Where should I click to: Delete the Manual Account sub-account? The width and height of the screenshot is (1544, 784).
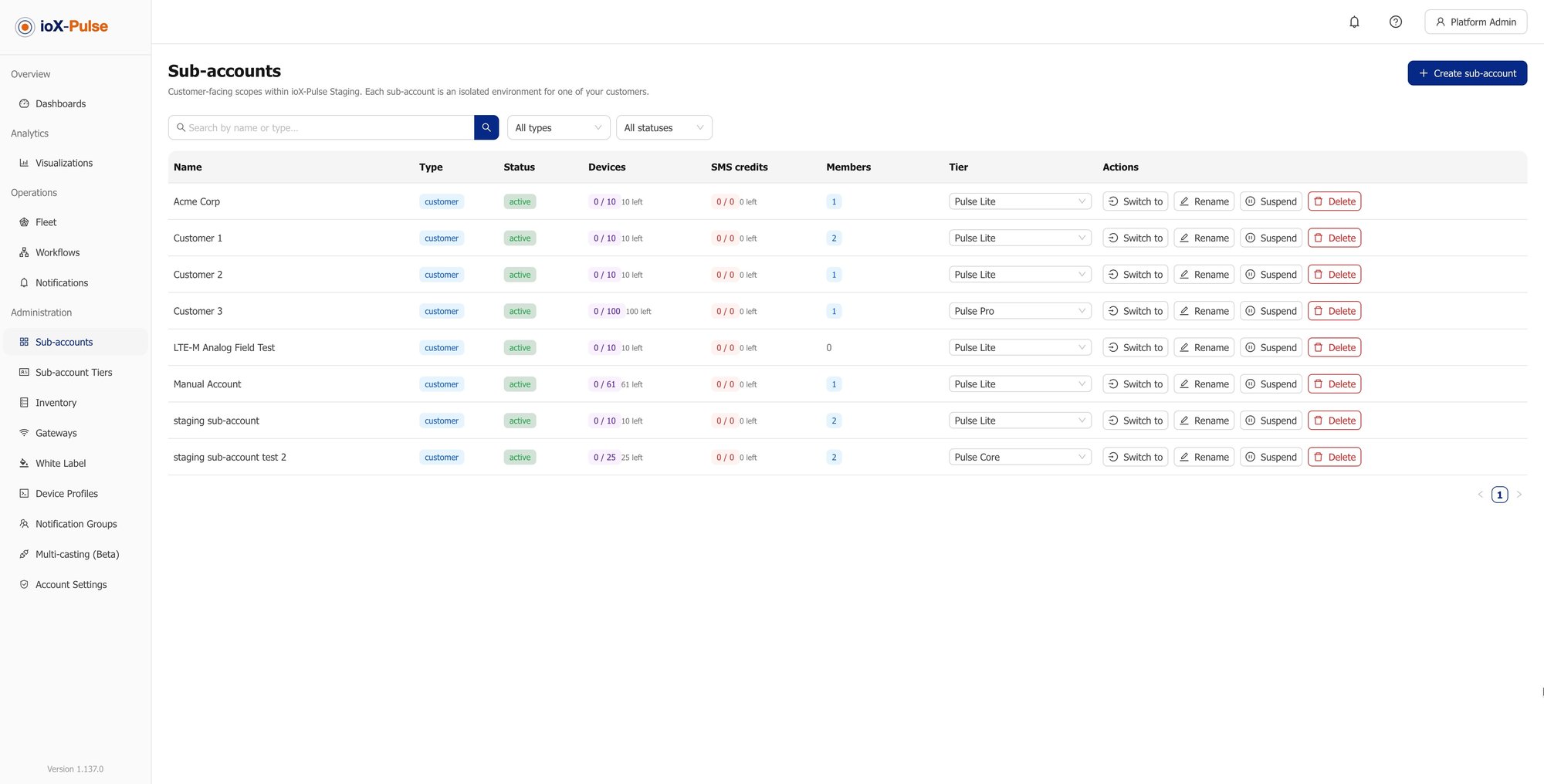click(1334, 384)
